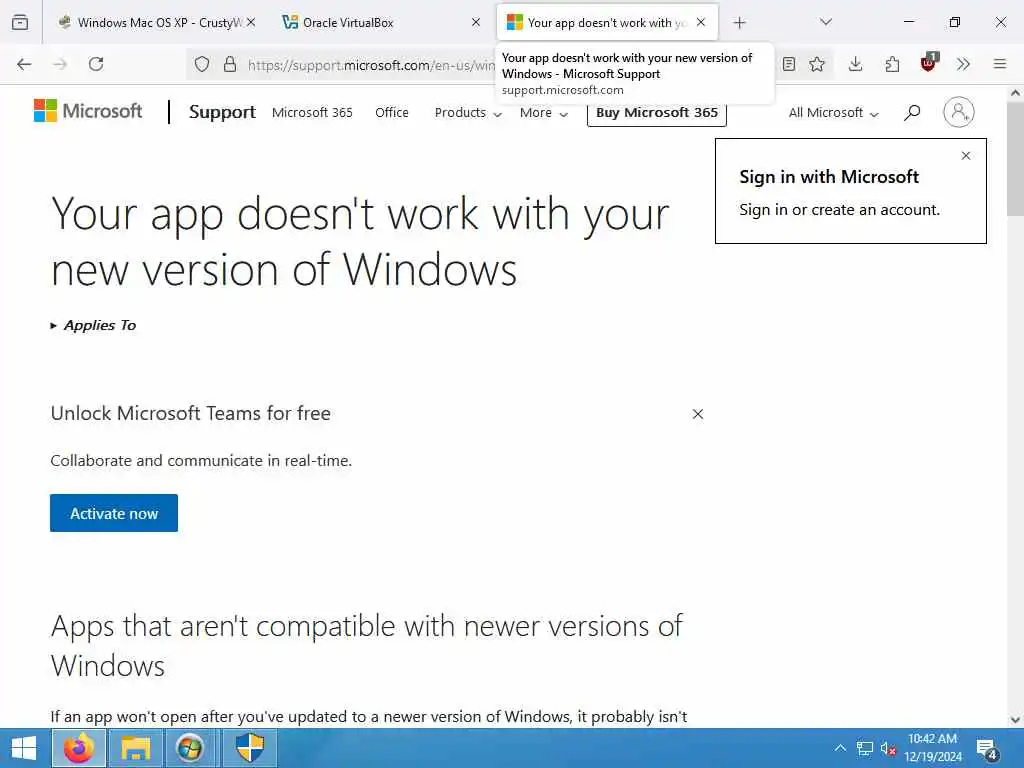This screenshot has height=768, width=1024.
Task: Go back to previous page
Action: 24,64
